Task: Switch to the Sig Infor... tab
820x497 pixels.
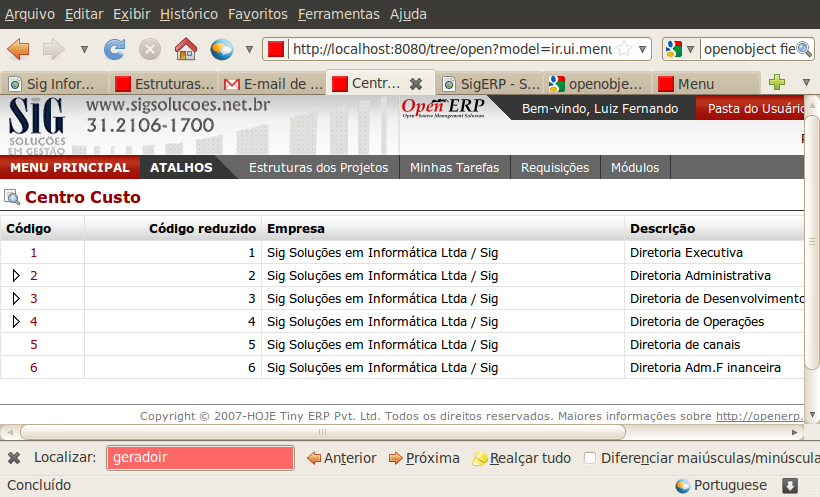Action: click(54, 84)
